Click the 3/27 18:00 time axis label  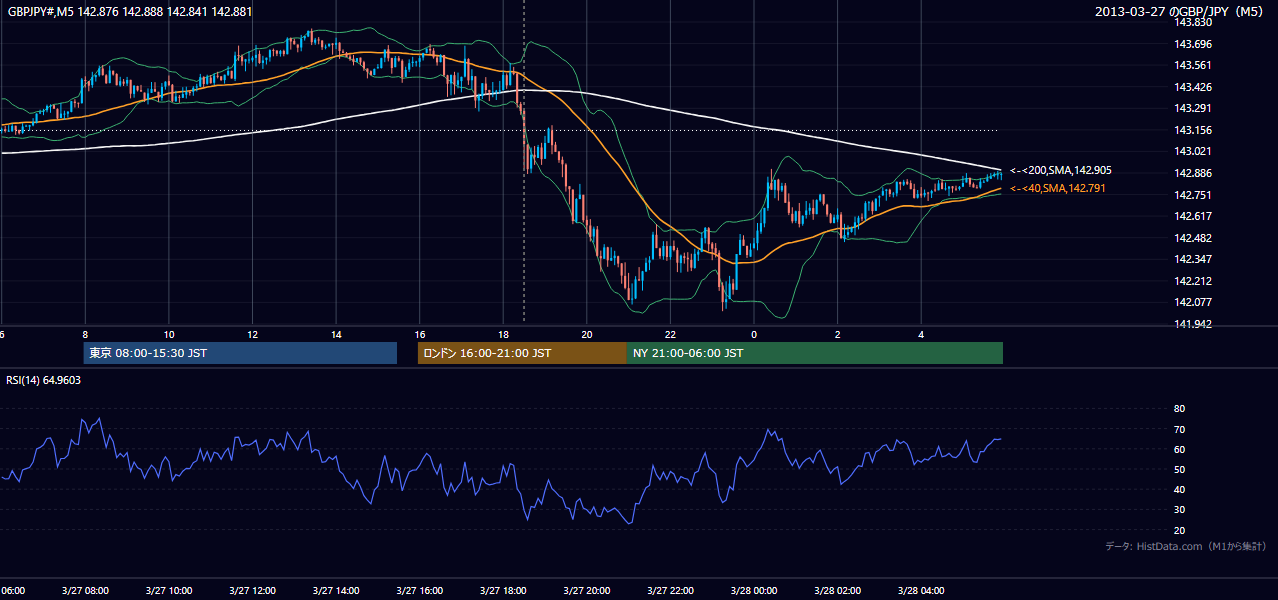[503, 591]
